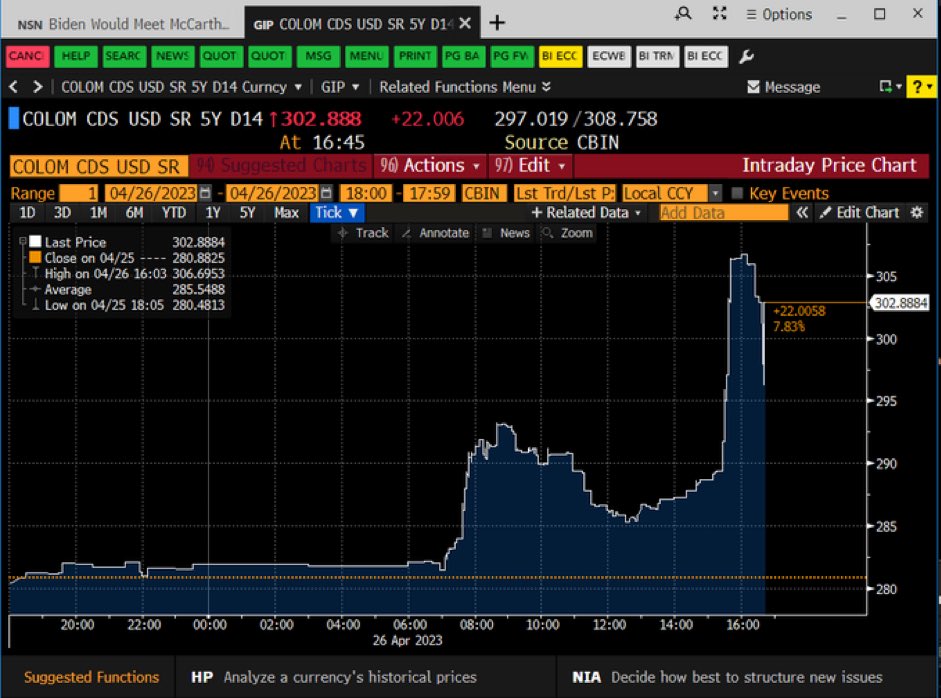The image size is (941, 698).
Task: Select the 5Y range period
Action: [x=247, y=212]
